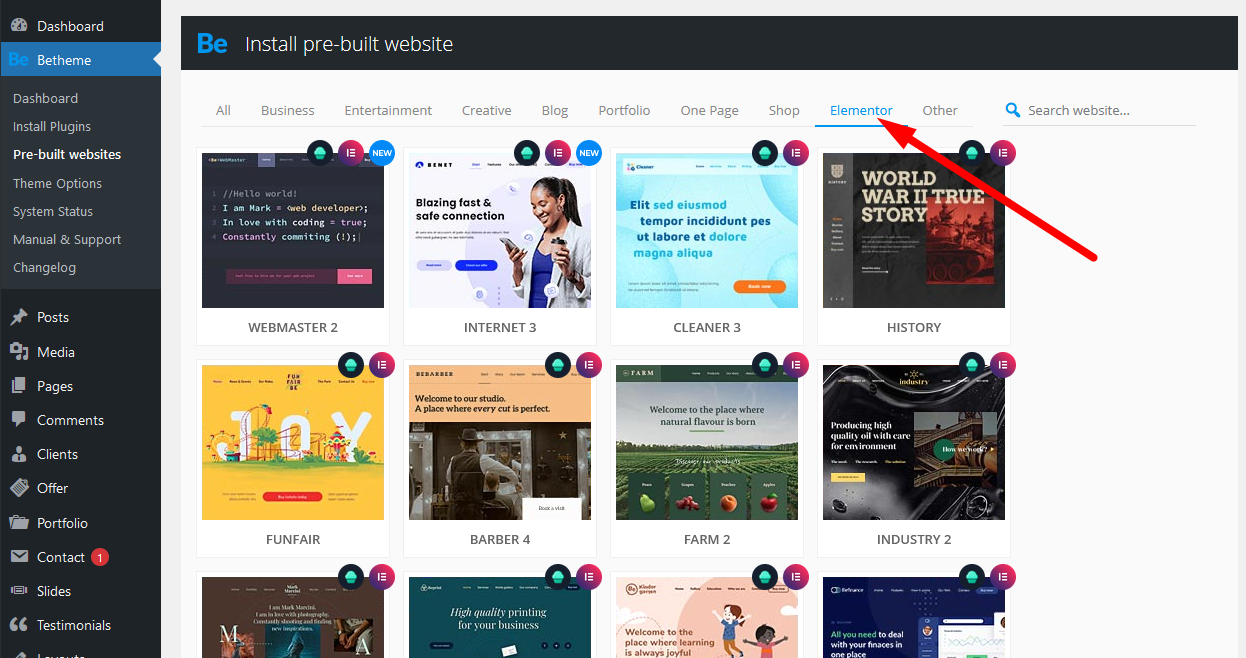Screen dimensions: 1246x658
Task: Pick the History website thumbnail
Action: click(x=914, y=230)
